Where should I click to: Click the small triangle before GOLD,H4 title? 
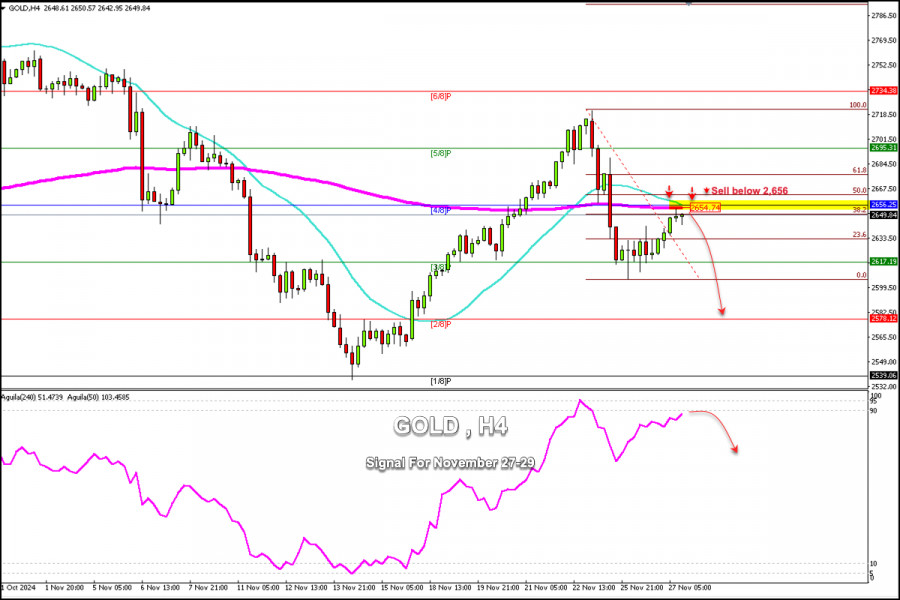(4, 9)
